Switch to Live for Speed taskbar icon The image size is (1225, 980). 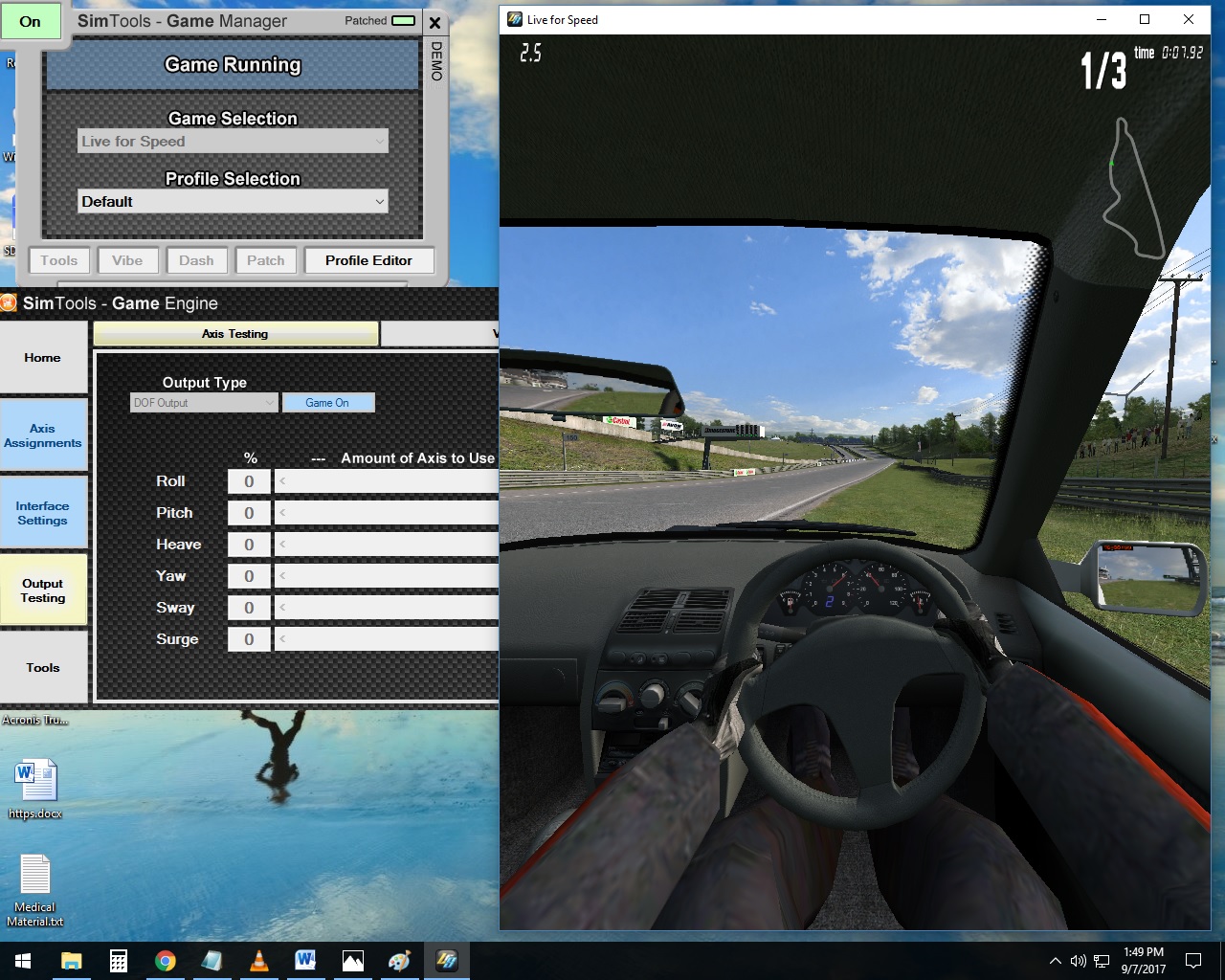coord(447,961)
